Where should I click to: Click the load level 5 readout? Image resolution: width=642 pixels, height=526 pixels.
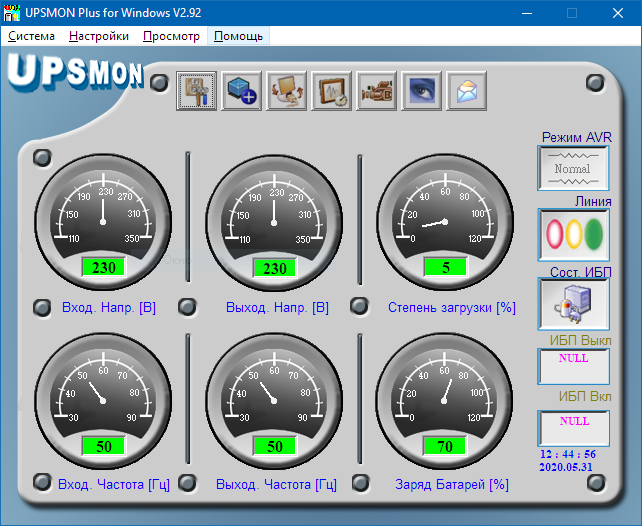(x=446, y=267)
